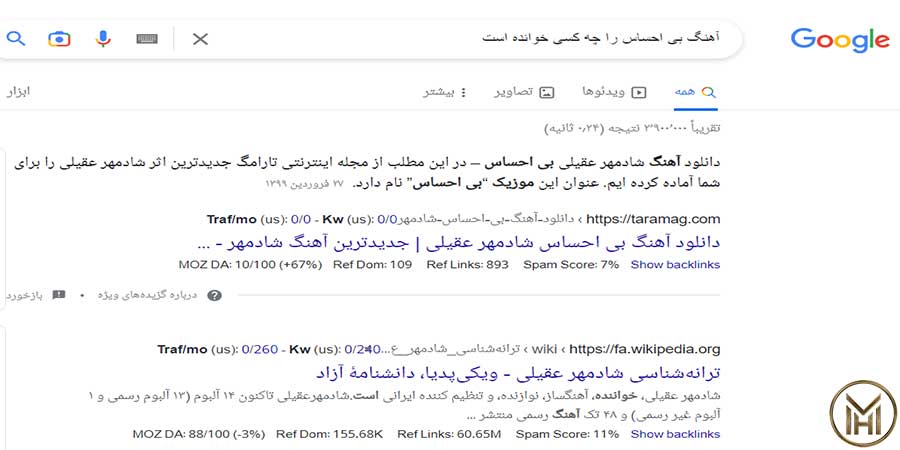900x450 pixels.
Task: Click the results count statistics text
Action: (x=631, y=128)
